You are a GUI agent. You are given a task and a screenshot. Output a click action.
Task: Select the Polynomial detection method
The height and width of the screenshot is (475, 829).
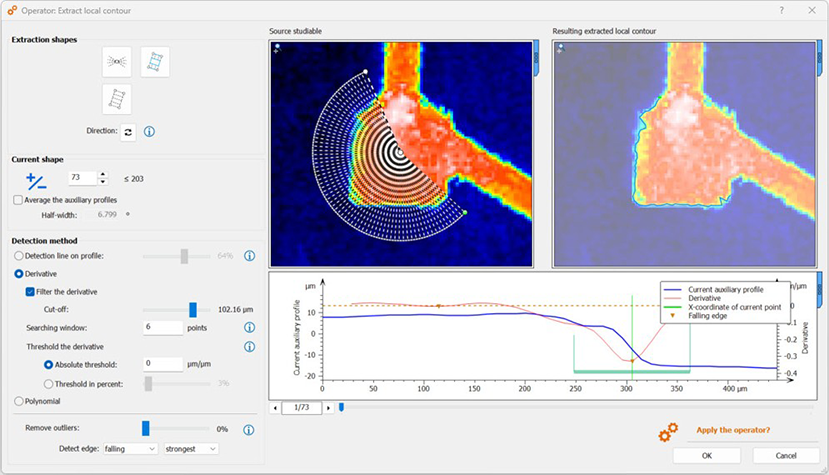(x=19, y=401)
